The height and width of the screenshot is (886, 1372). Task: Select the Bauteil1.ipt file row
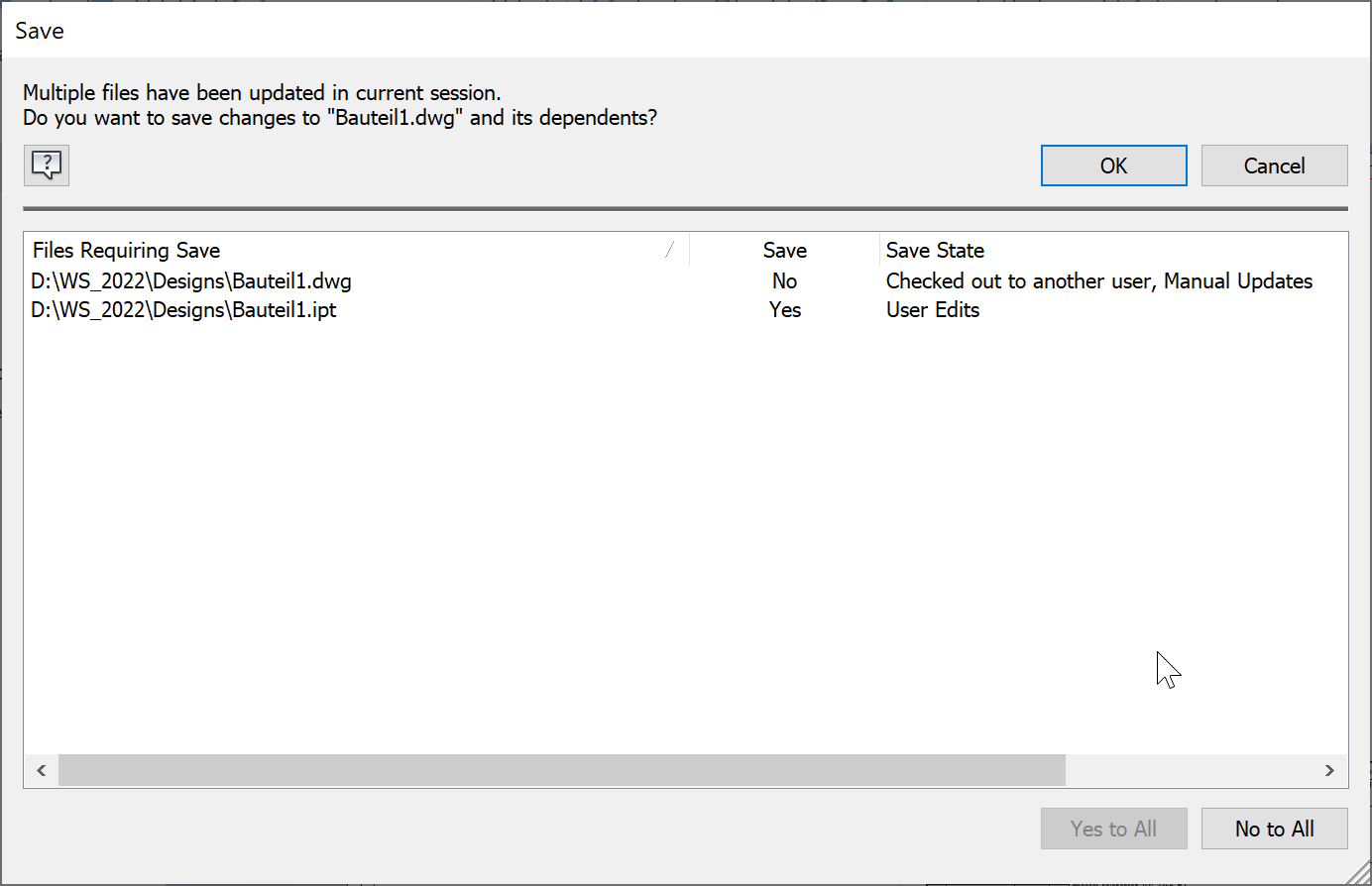184,310
